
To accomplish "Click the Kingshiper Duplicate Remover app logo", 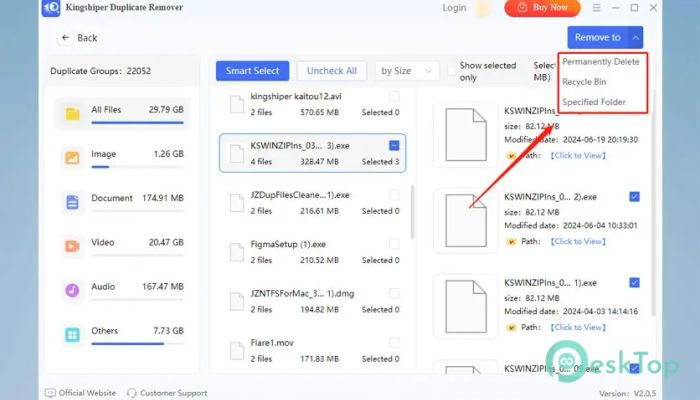I will [51, 8].
